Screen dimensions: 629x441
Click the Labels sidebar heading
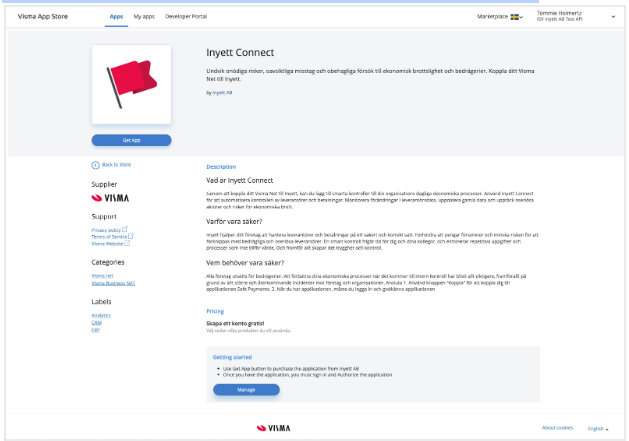click(x=101, y=302)
